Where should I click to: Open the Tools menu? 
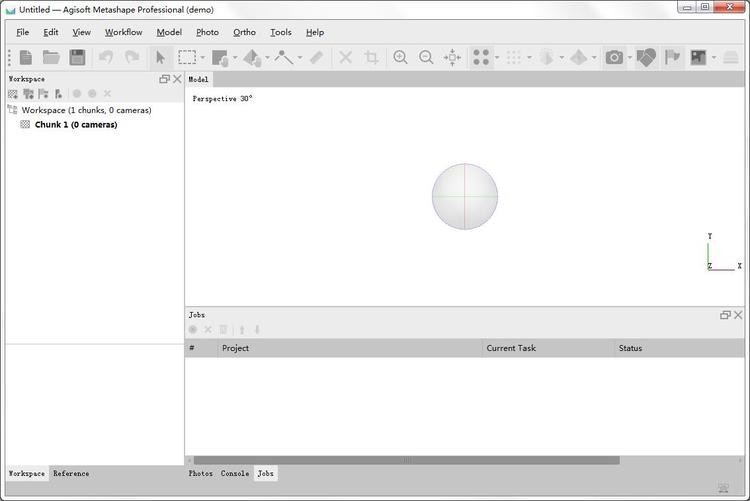click(x=280, y=32)
